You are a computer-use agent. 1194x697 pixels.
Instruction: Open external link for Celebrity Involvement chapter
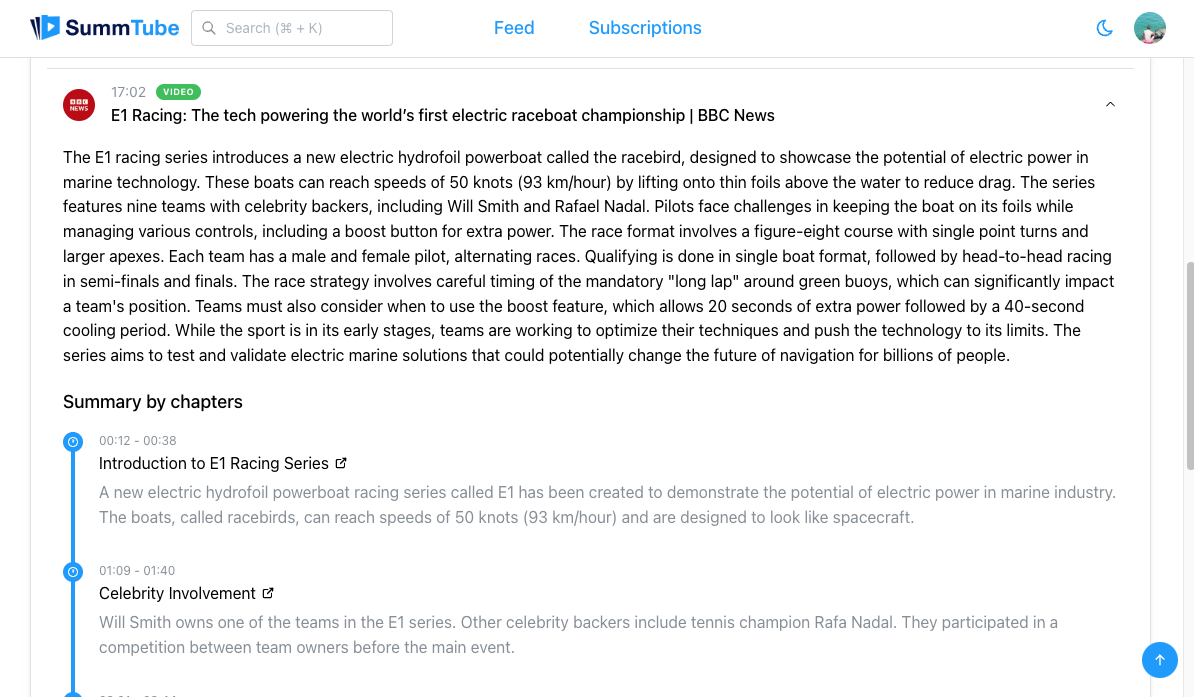pos(268,593)
